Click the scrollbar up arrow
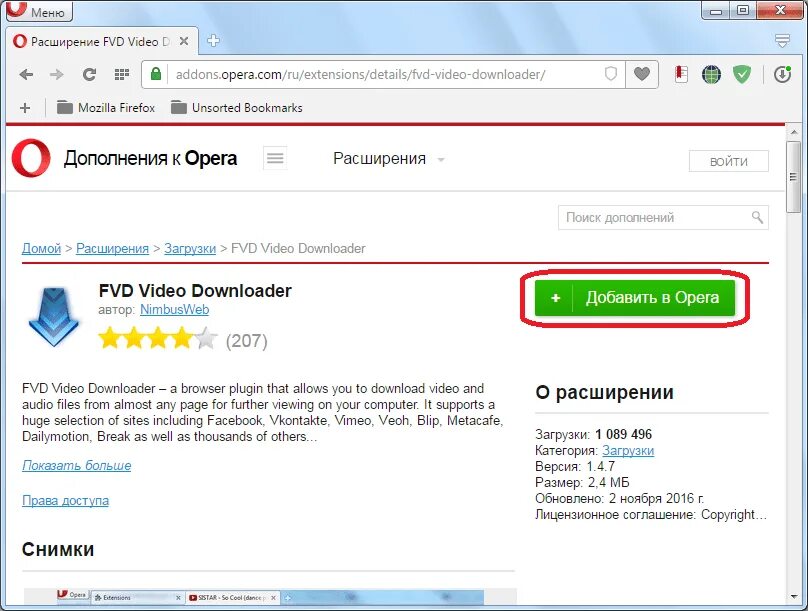Viewport: 808px width, 611px height. [x=793, y=132]
